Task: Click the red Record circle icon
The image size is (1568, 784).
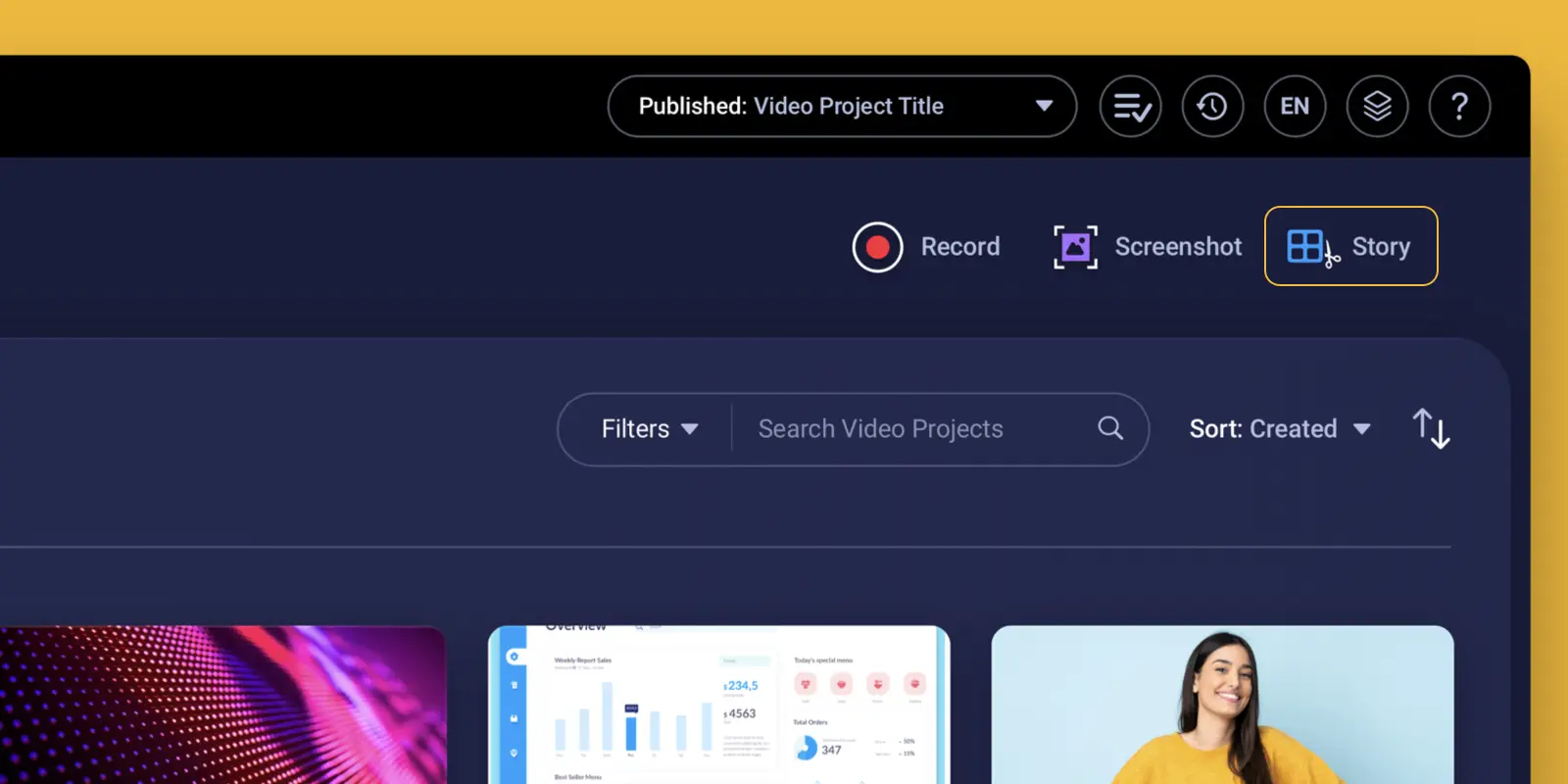Action: 877,247
